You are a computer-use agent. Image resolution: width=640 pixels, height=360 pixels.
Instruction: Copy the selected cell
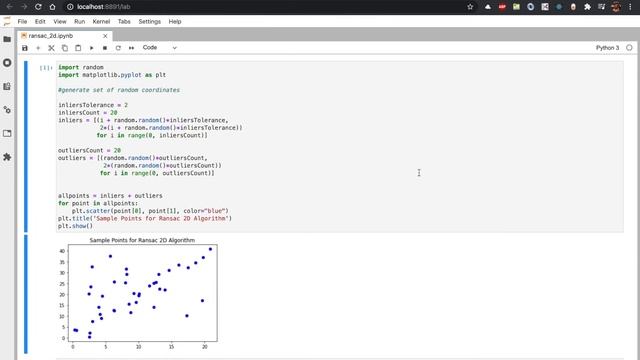64,48
